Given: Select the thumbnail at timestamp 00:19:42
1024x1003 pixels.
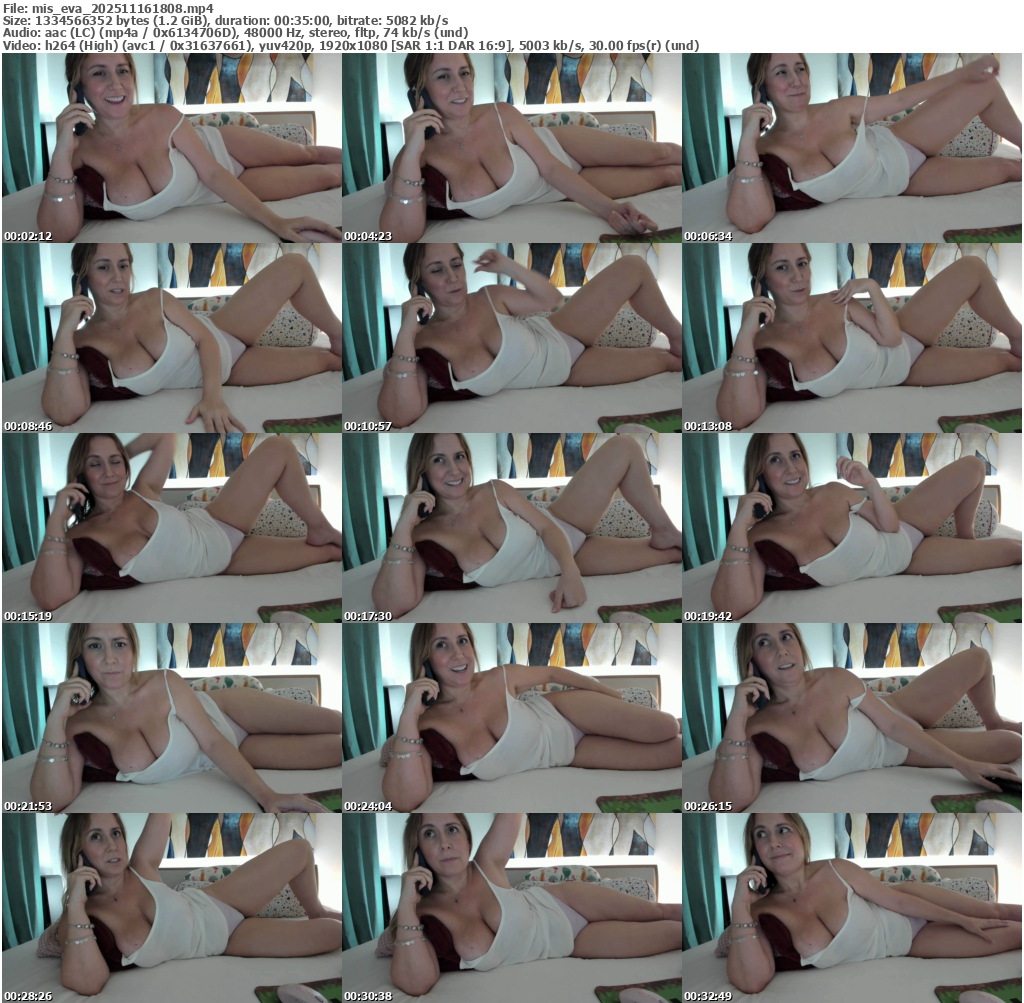Looking at the screenshot, I should (852, 528).
